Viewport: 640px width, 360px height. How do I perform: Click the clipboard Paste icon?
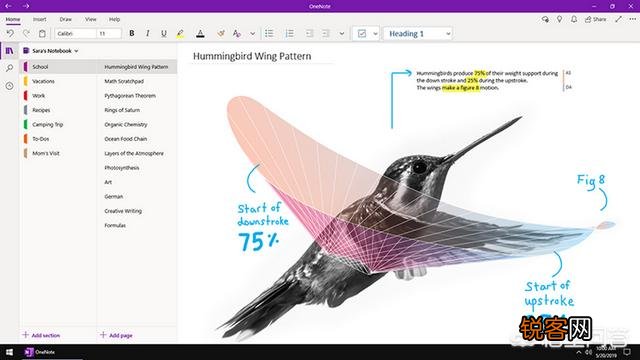pyautogui.click(x=42, y=33)
